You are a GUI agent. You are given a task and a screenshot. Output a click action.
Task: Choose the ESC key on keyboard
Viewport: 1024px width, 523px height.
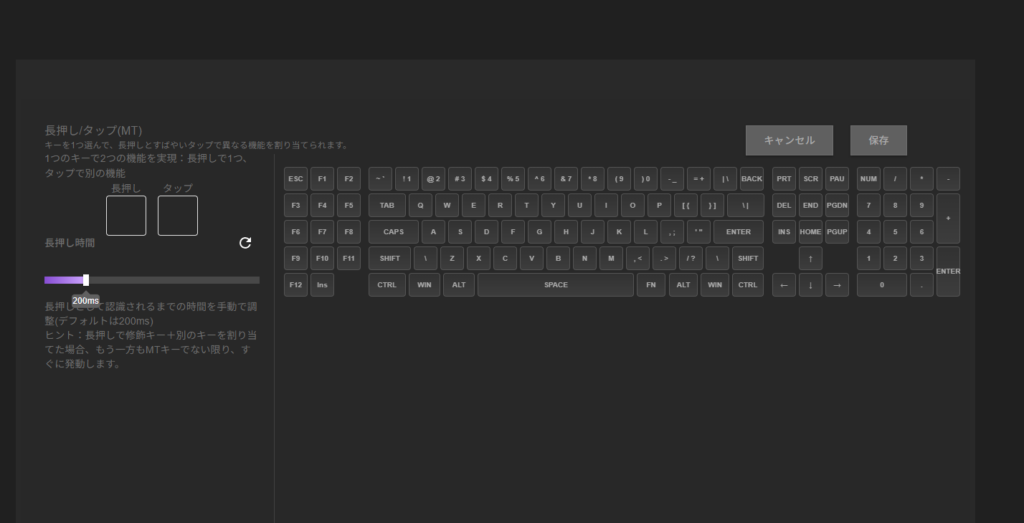pos(296,179)
